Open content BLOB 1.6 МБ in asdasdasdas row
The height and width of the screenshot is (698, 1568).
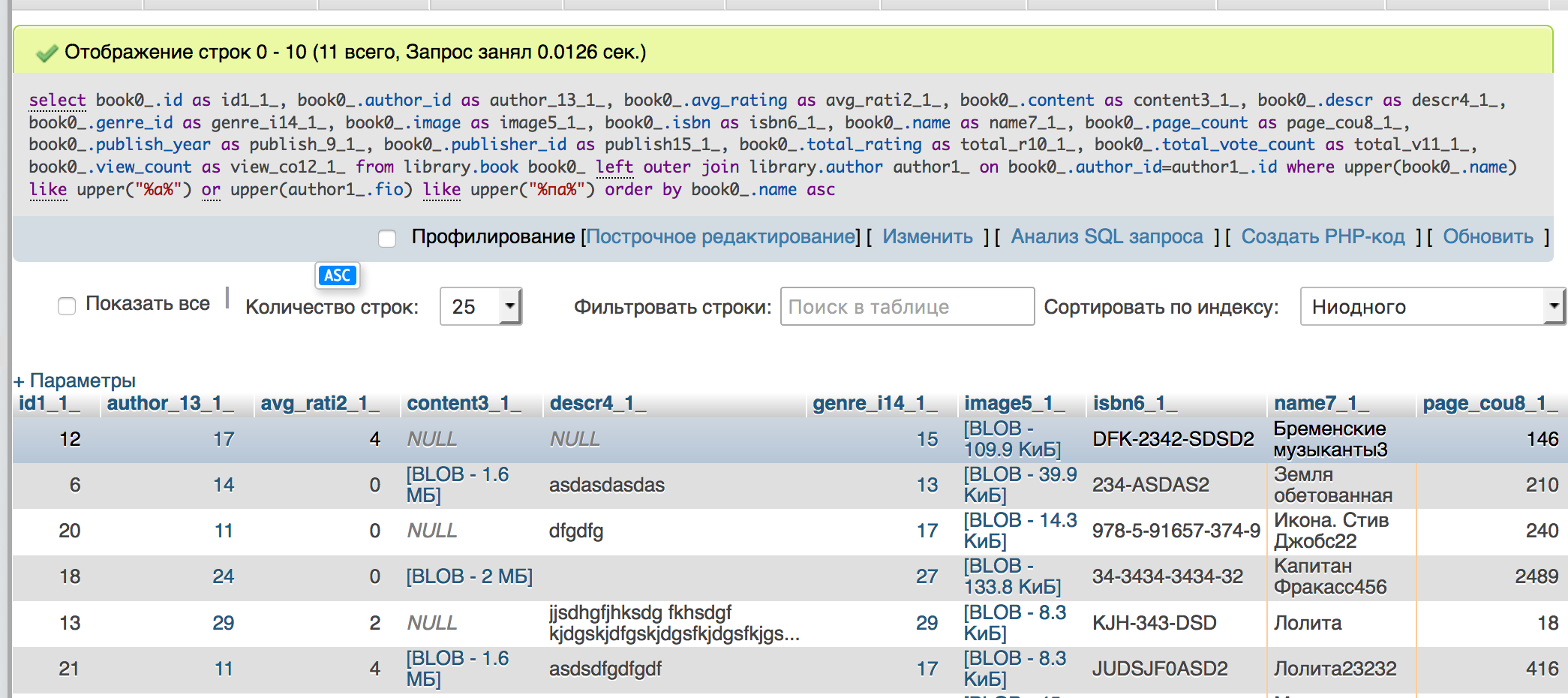[458, 485]
